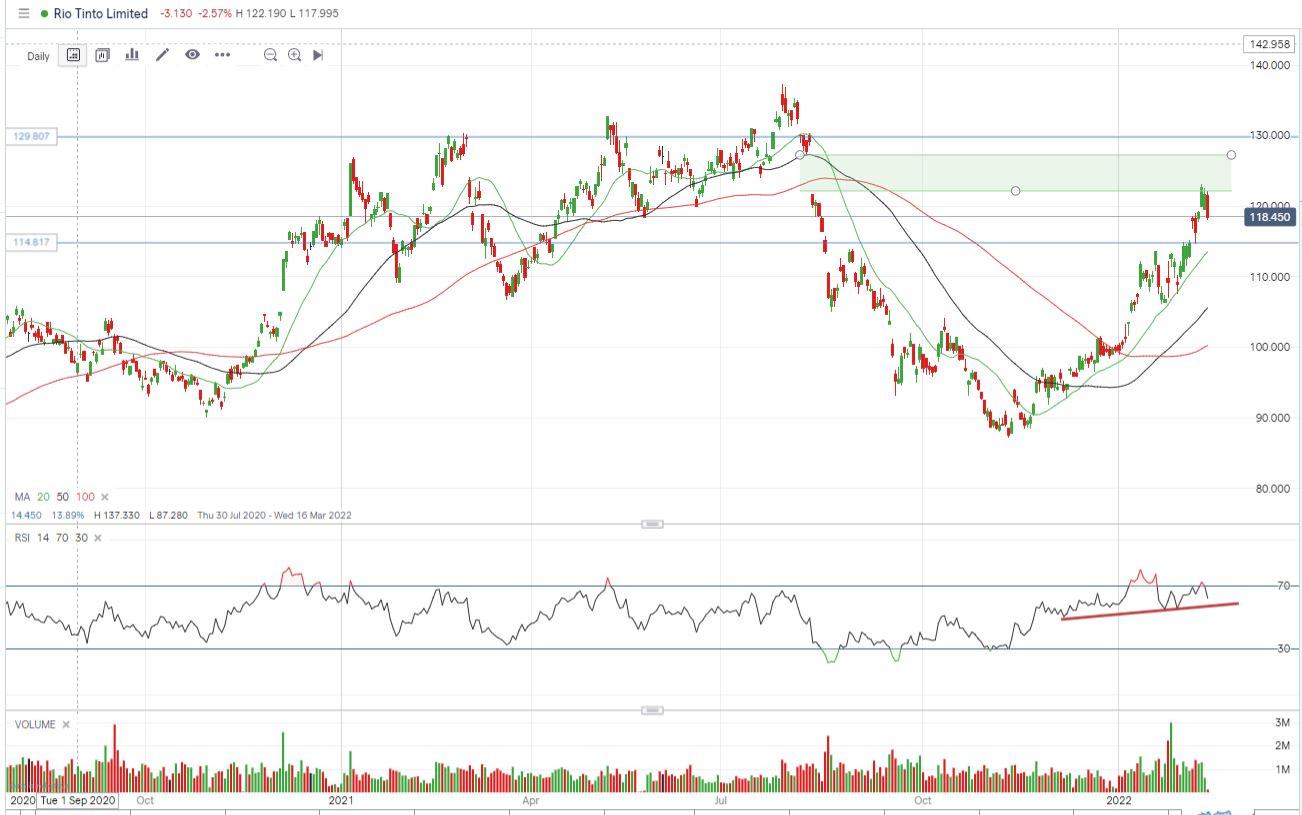Select the pencil drawing tool
The image size is (1302, 815).
[162, 55]
